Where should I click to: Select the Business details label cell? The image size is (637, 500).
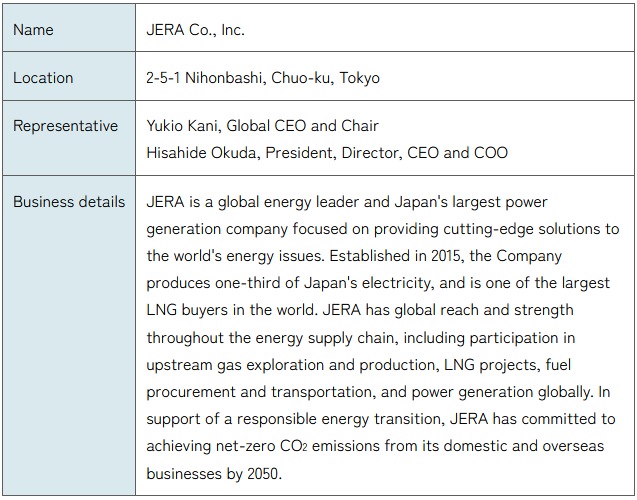coord(69,335)
